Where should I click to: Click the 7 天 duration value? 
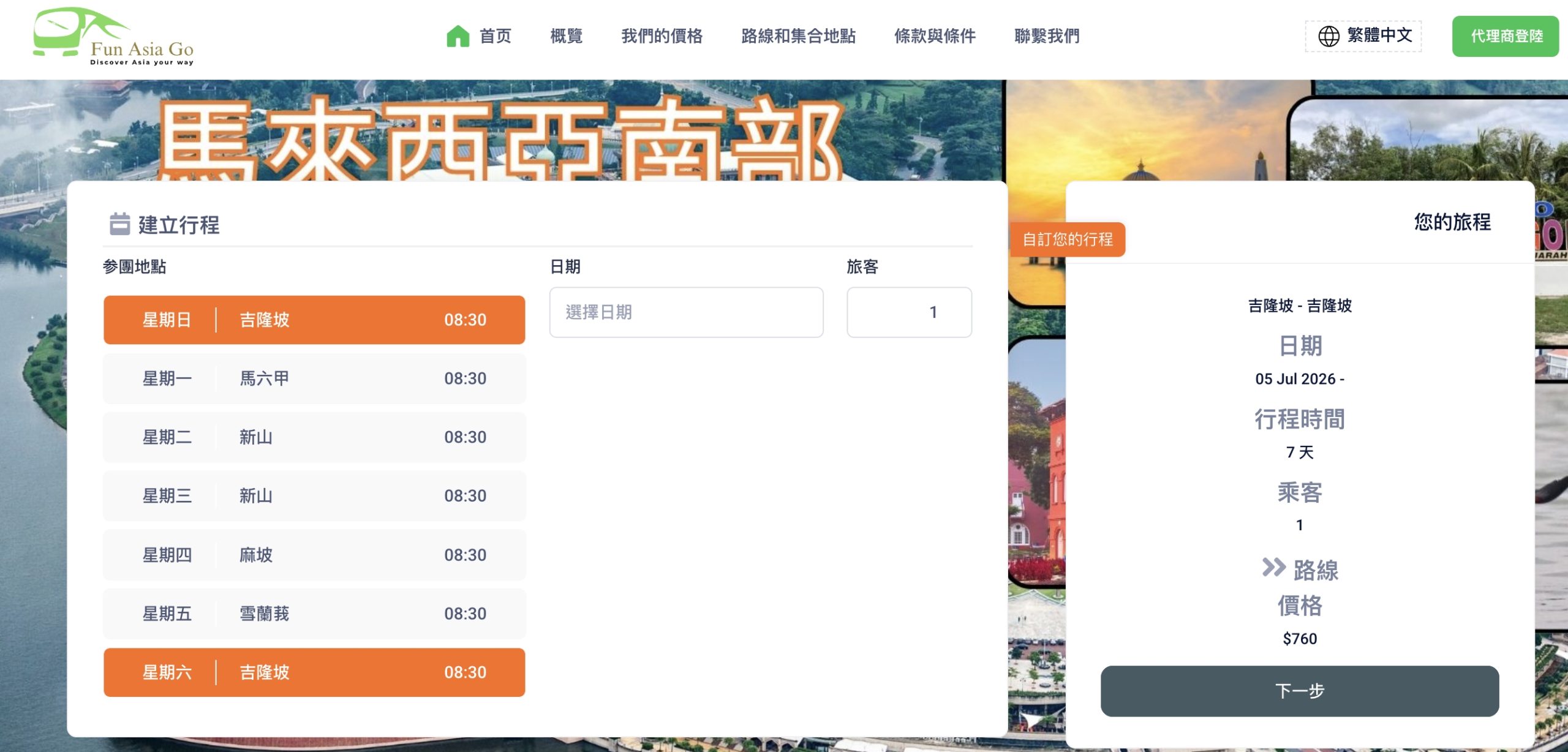pyautogui.click(x=1300, y=452)
